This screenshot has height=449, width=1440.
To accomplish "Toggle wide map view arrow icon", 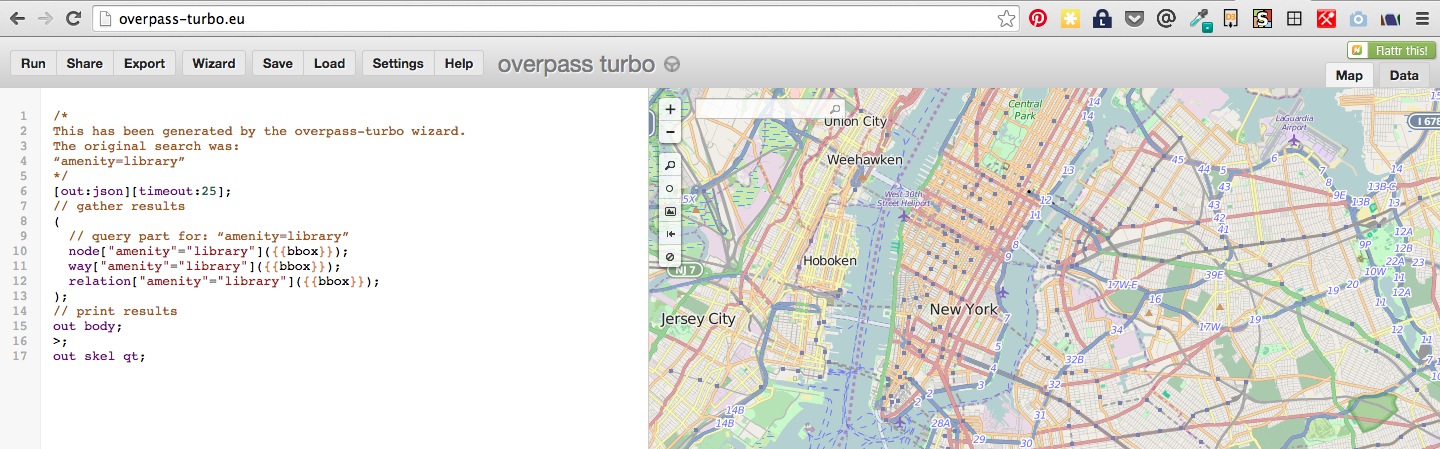I will coord(670,234).
